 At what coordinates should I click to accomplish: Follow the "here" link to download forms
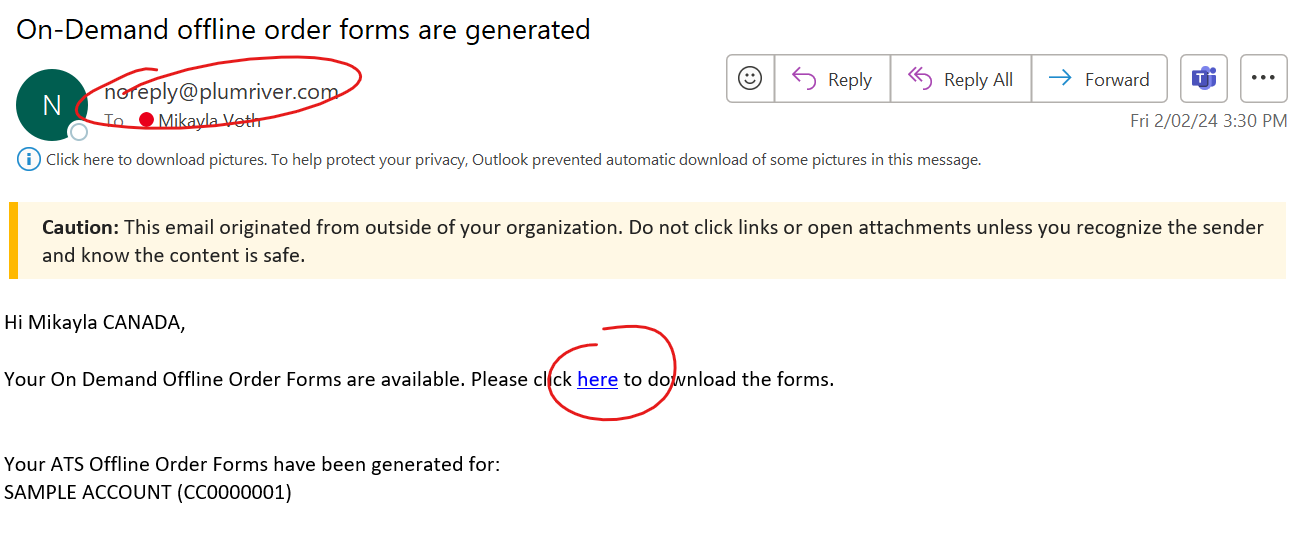click(x=597, y=379)
